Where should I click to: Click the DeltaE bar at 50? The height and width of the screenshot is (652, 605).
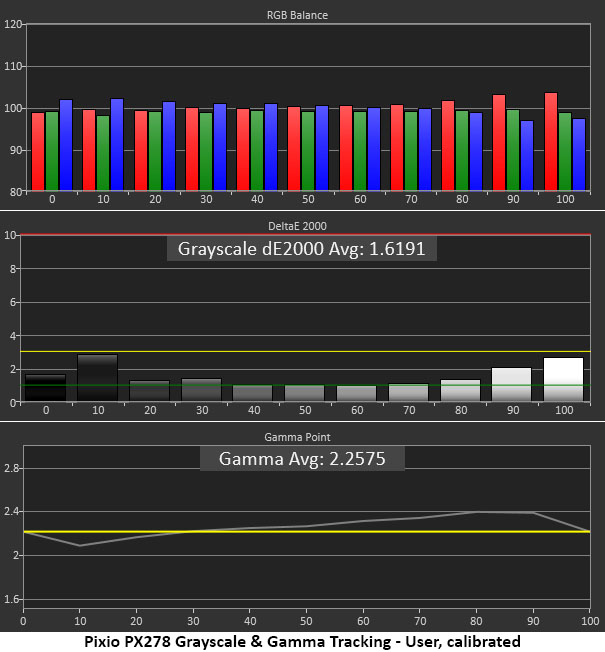(304, 393)
